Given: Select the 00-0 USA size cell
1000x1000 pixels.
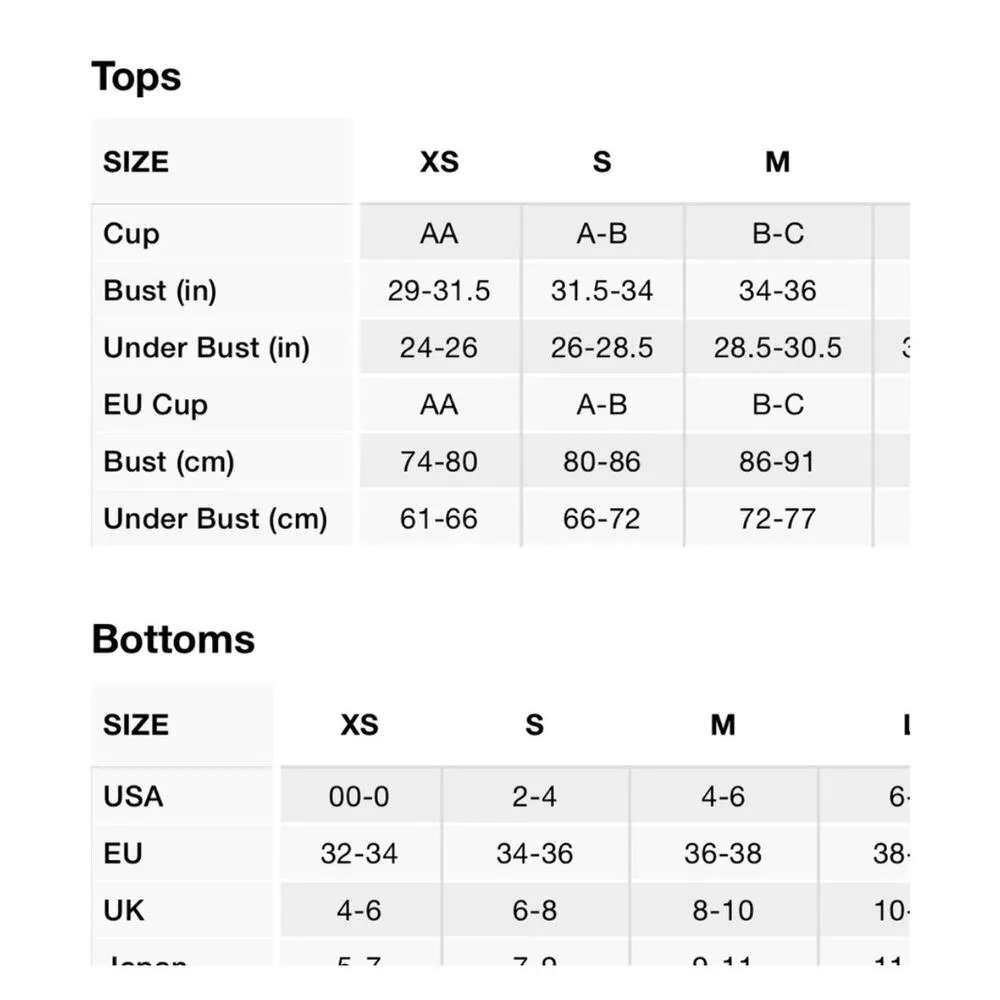Looking at the screenshot, I should 359,797.
